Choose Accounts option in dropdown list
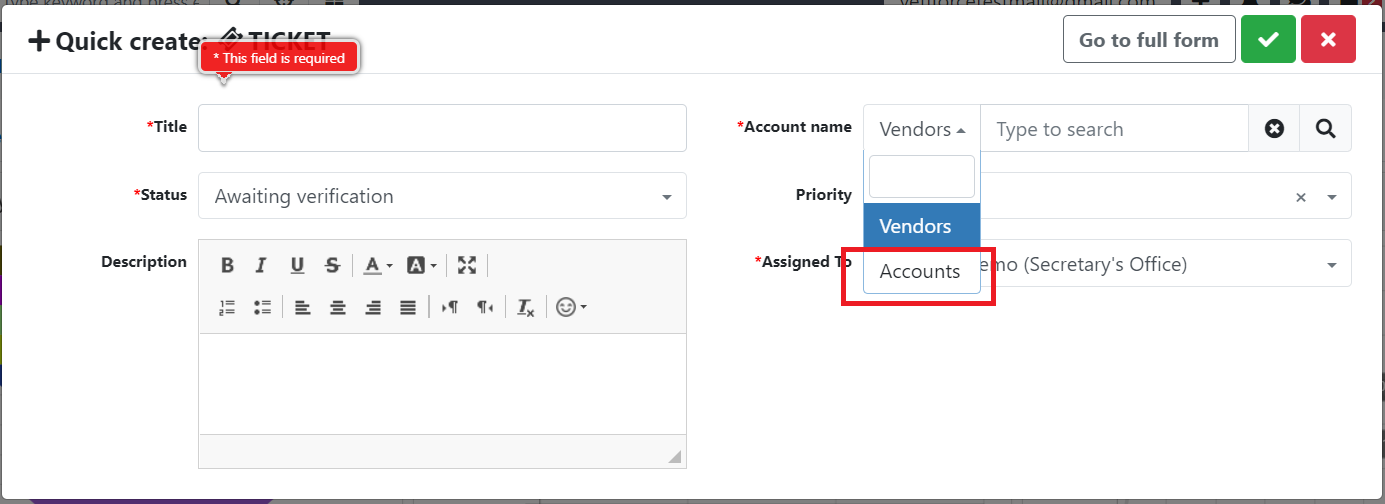1385x504 pixels. [922, 271]
